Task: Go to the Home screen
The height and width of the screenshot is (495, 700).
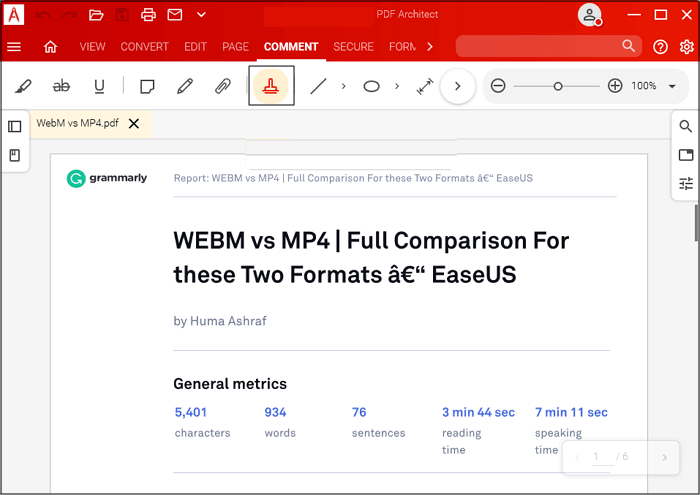Action: coord(50,47)
